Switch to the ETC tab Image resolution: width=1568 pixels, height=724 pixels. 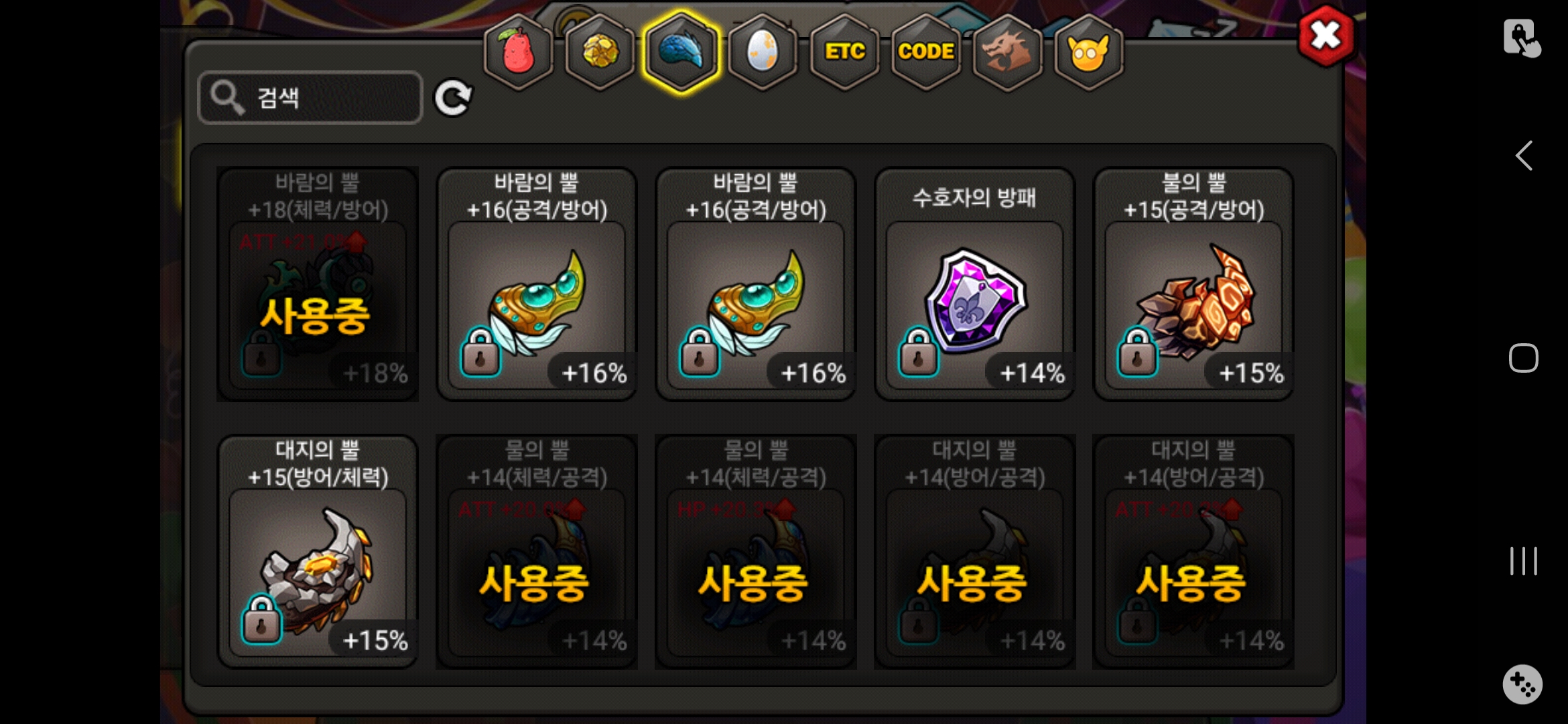click(x=844, y=52)
